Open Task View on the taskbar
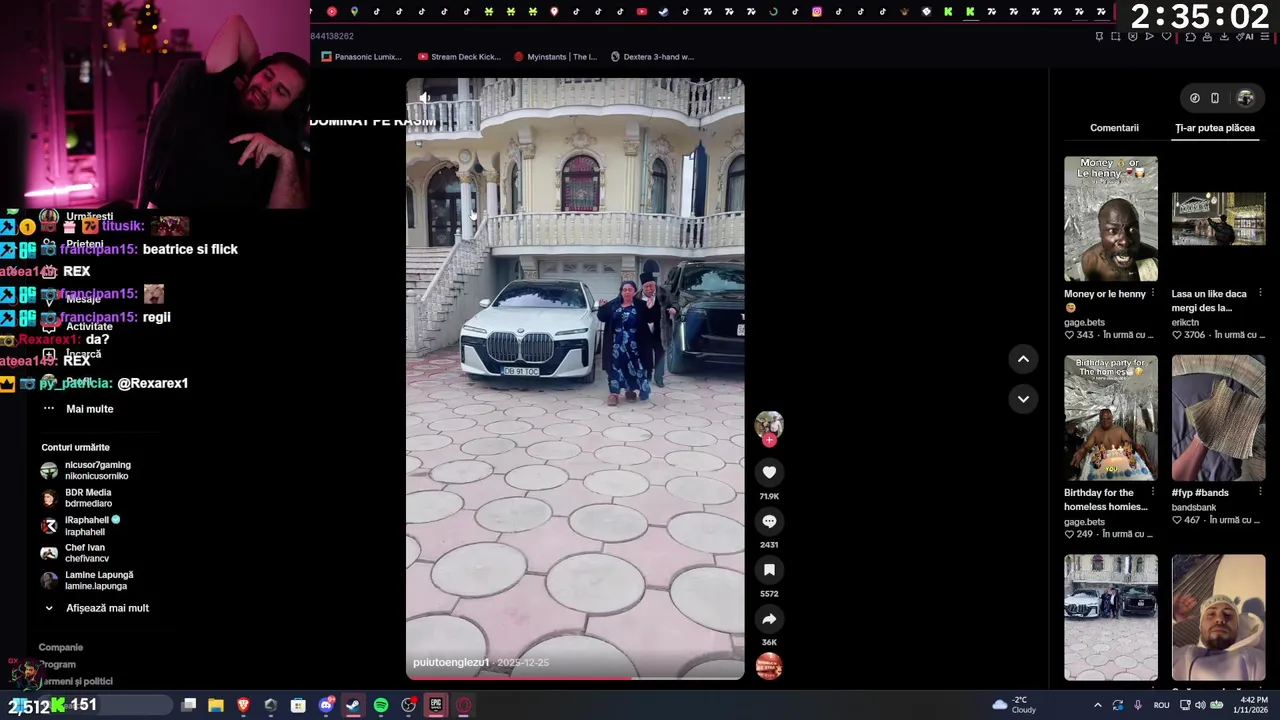 [x=188, y=705]
